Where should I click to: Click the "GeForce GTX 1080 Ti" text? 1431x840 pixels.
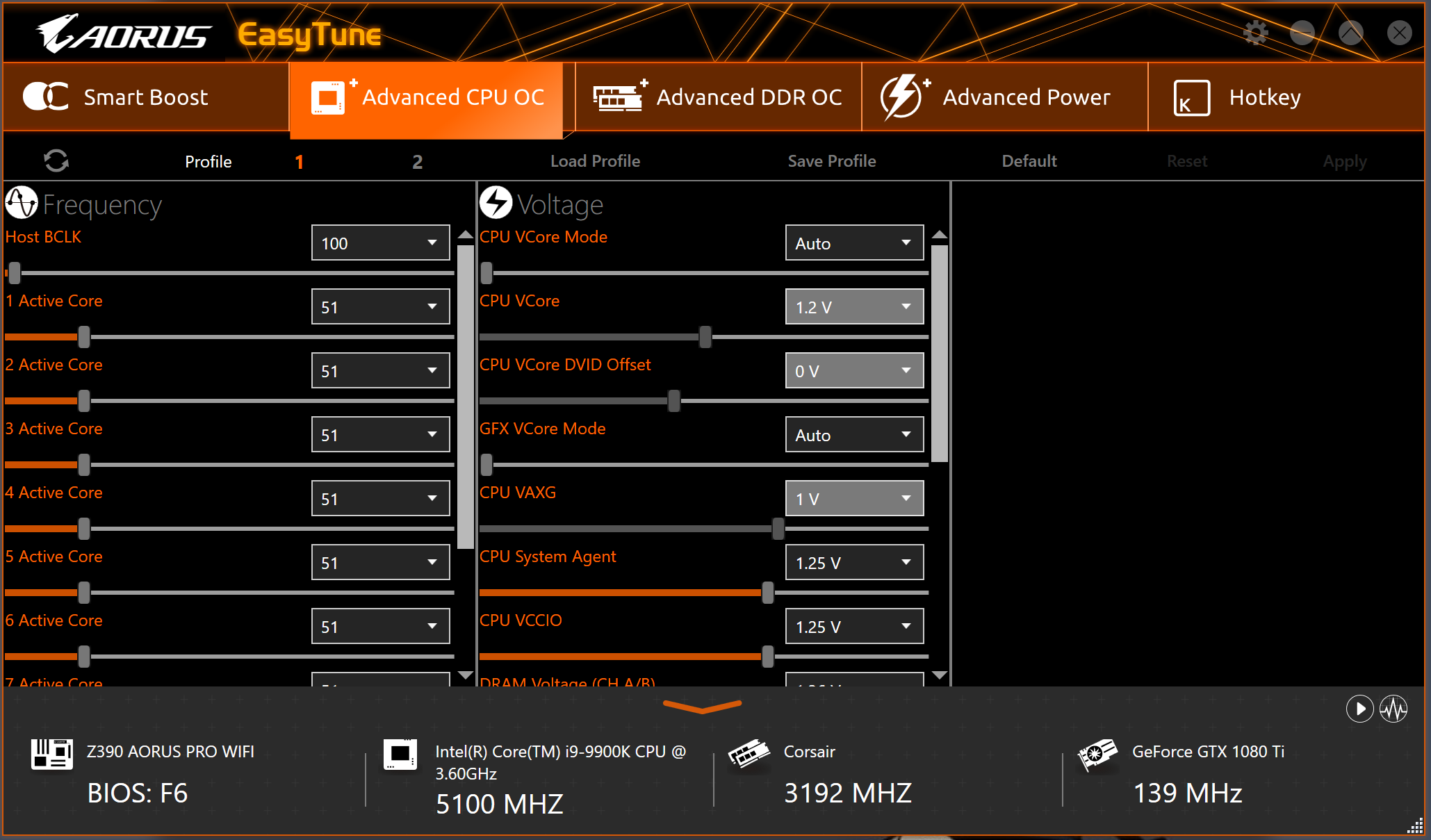1209,752
